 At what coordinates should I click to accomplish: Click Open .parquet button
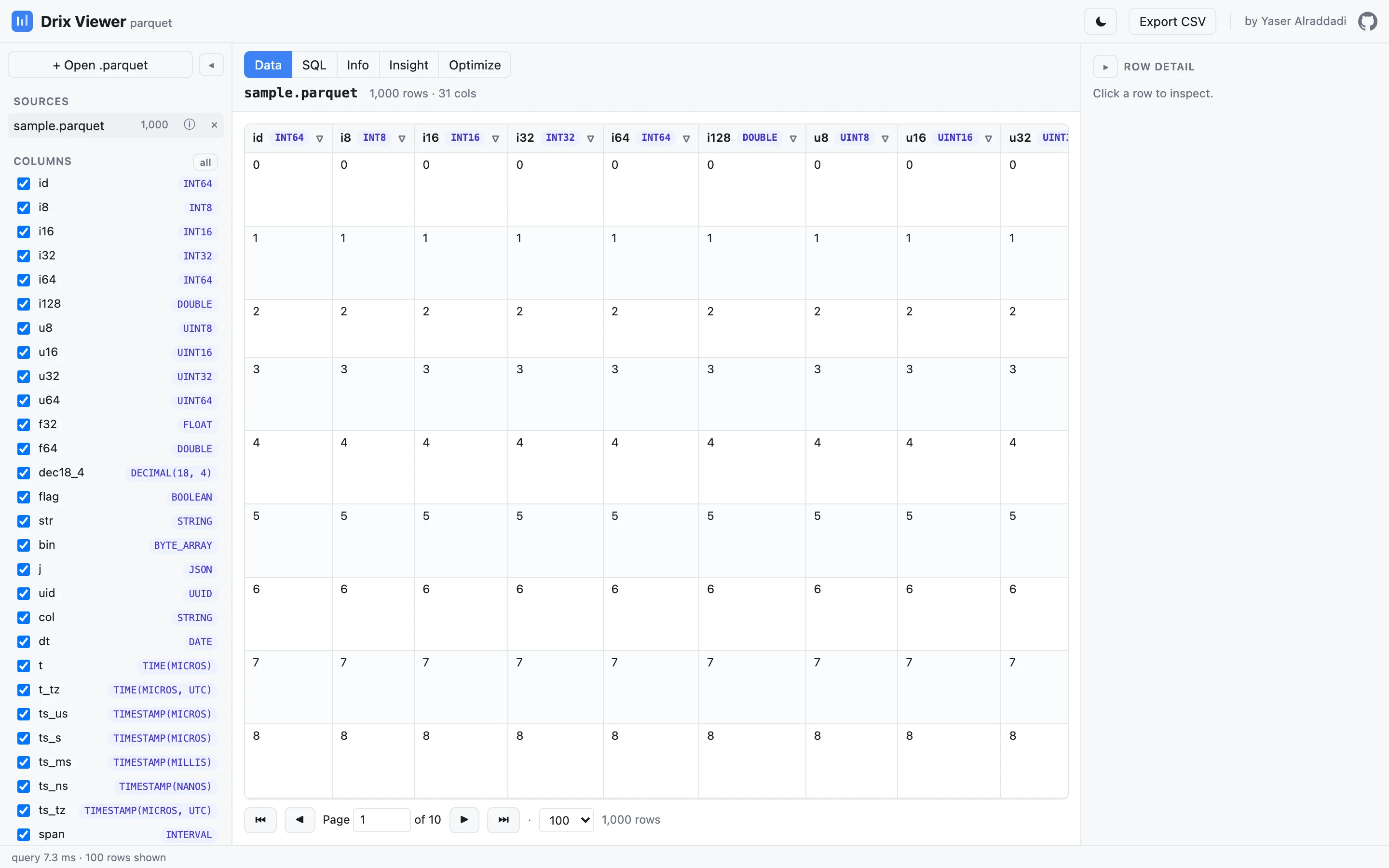click(x=100, y=65)
